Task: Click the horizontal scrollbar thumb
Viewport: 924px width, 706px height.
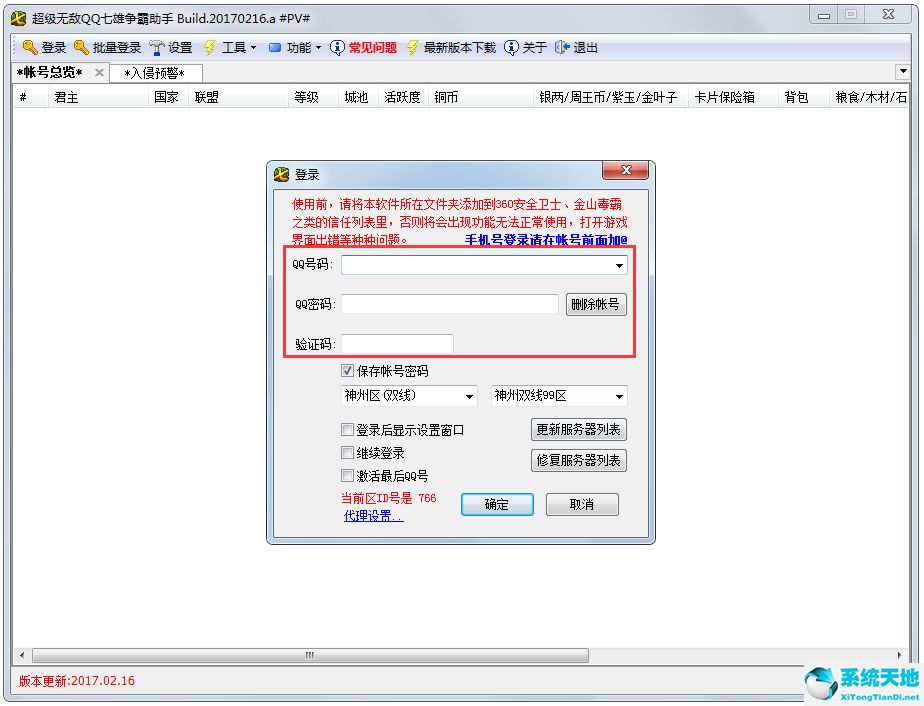Action: 310,655
